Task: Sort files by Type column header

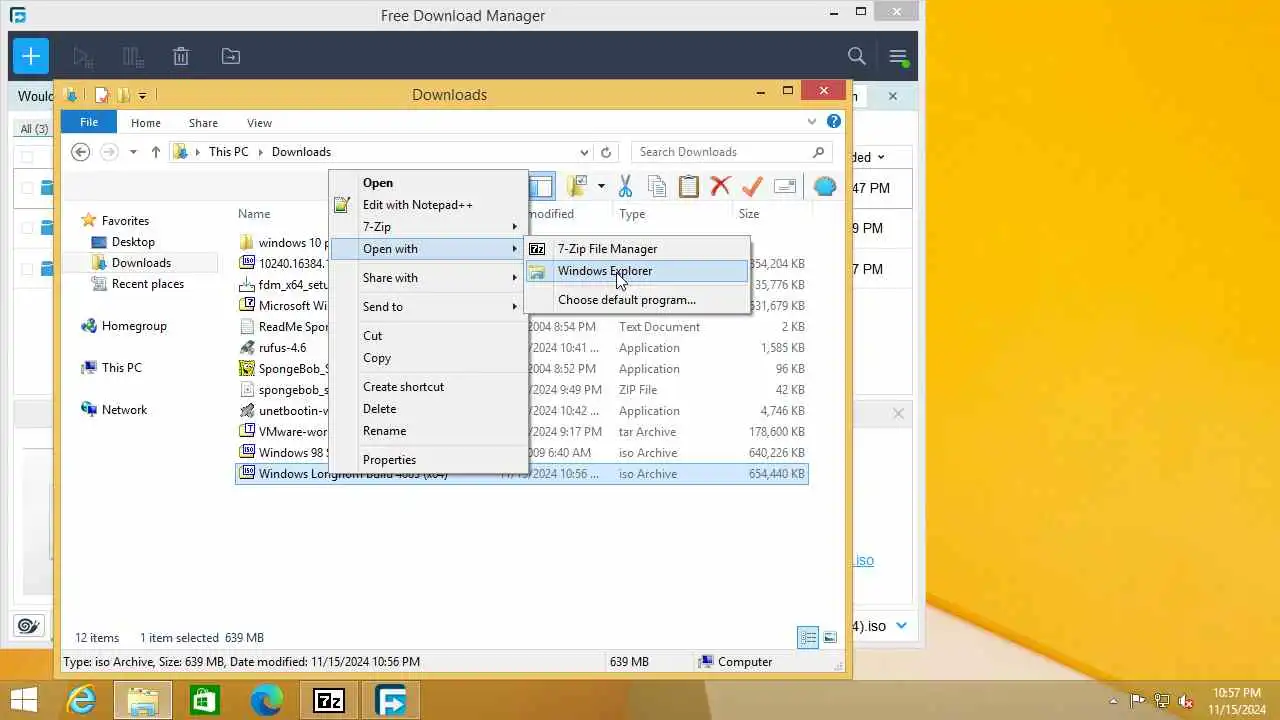Action: (632, 214)
